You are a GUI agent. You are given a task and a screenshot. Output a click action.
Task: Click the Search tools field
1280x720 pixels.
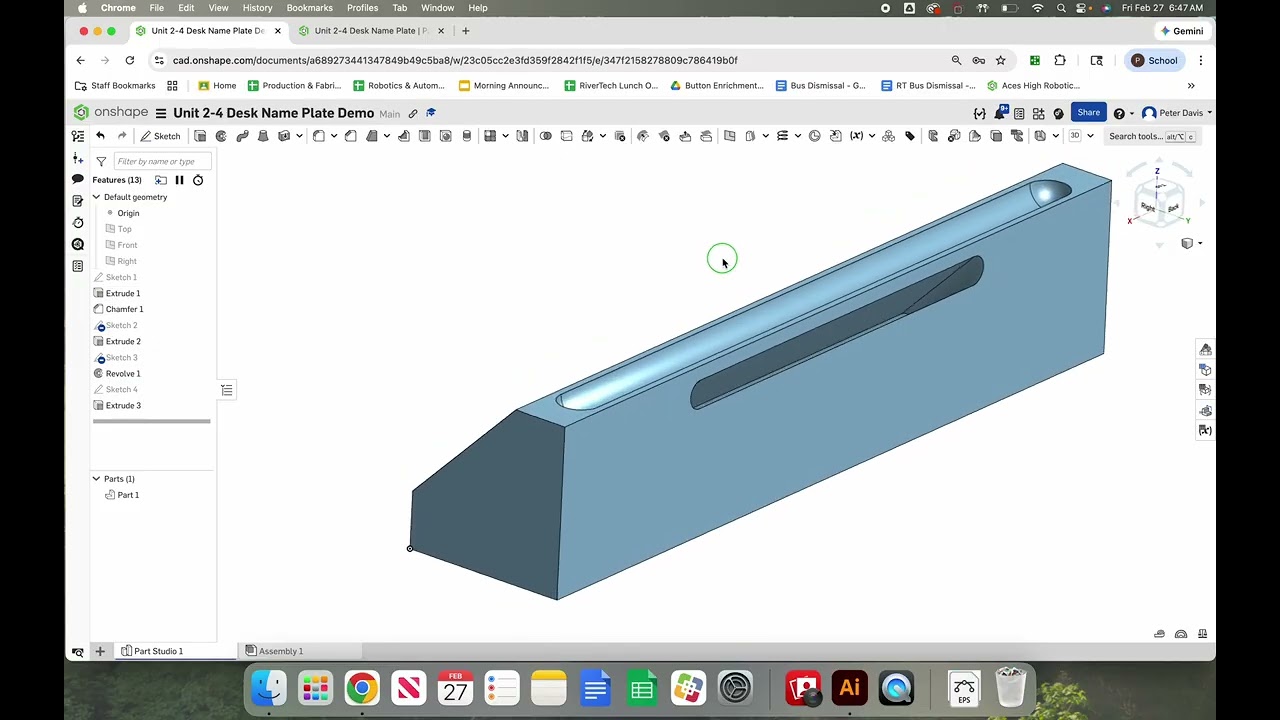point(1152,136)
